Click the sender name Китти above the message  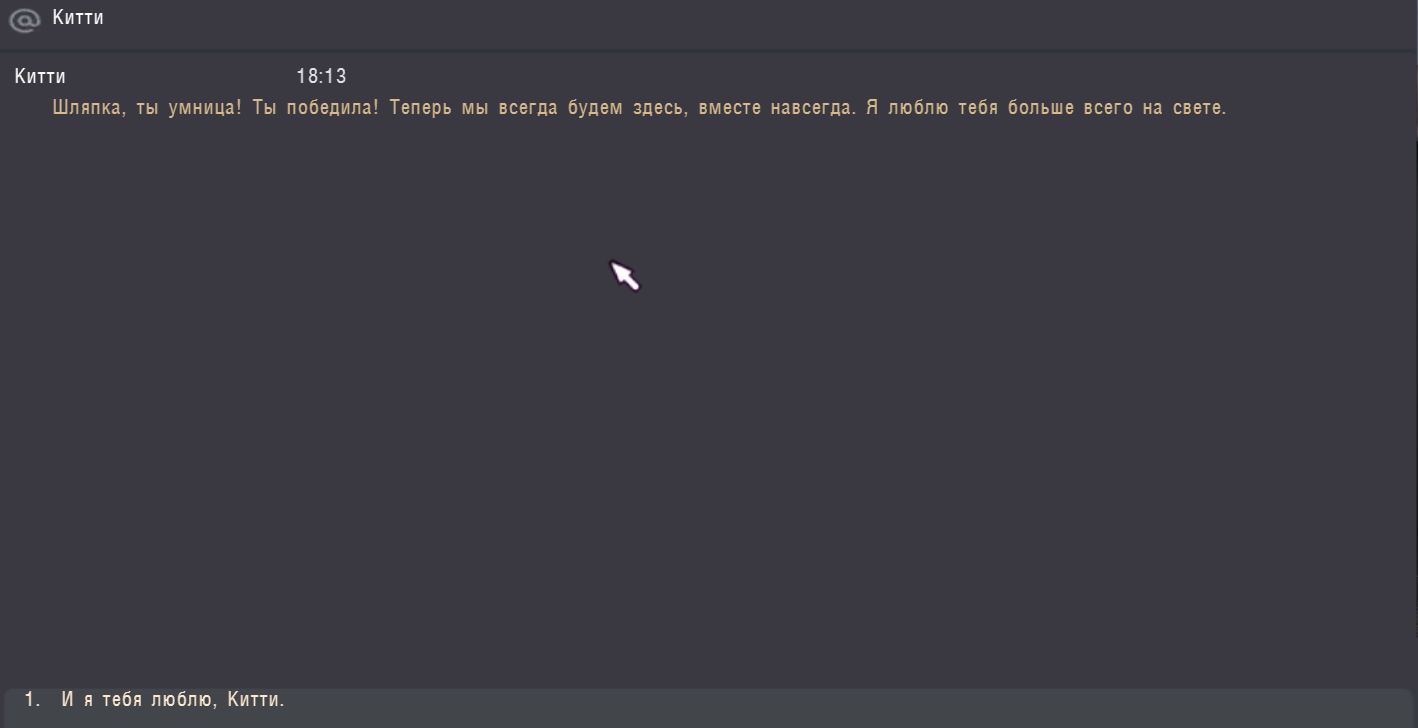click(x=41, y=76)
